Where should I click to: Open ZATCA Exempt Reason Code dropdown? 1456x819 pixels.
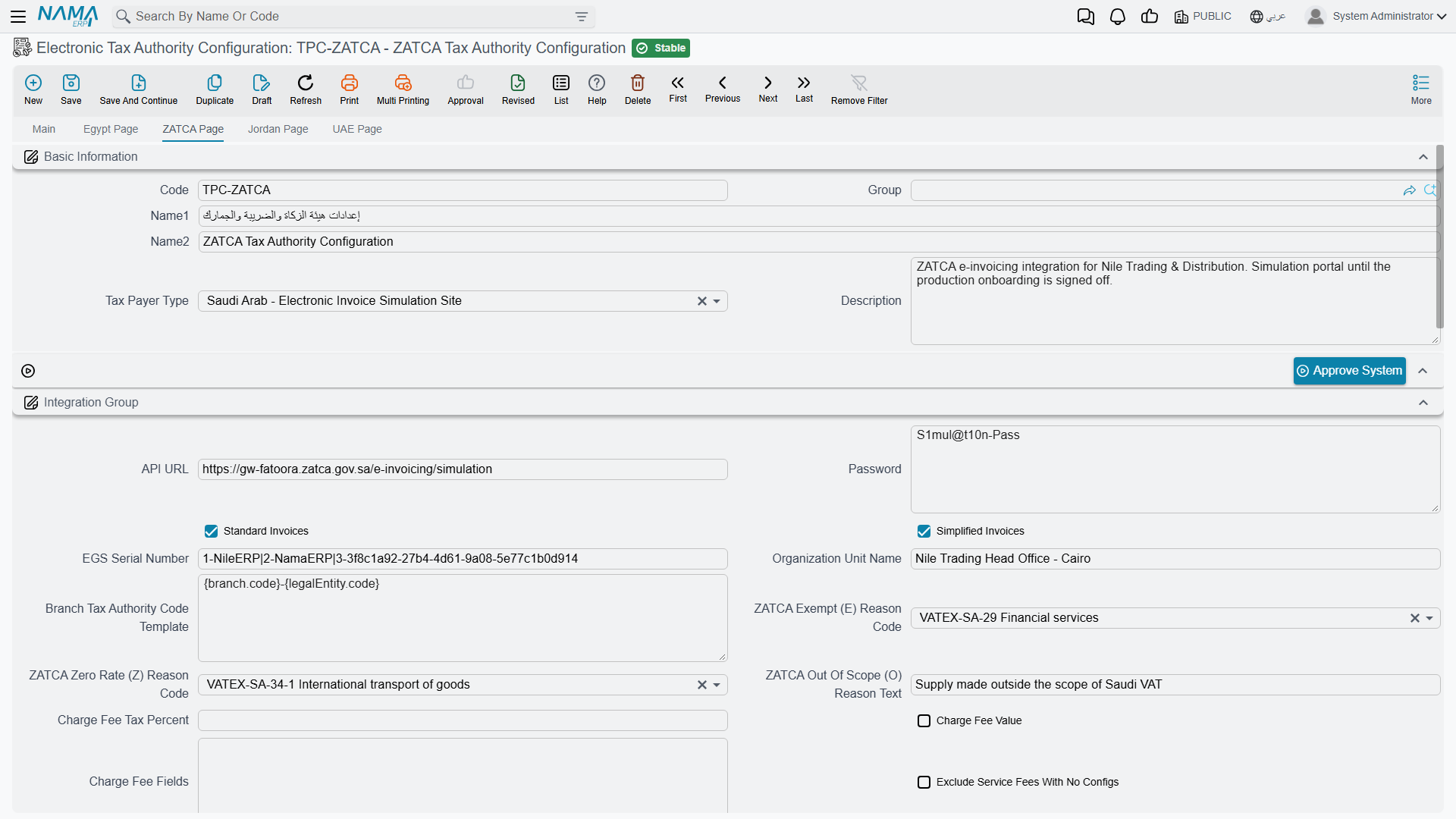(x=1429, y=618)
